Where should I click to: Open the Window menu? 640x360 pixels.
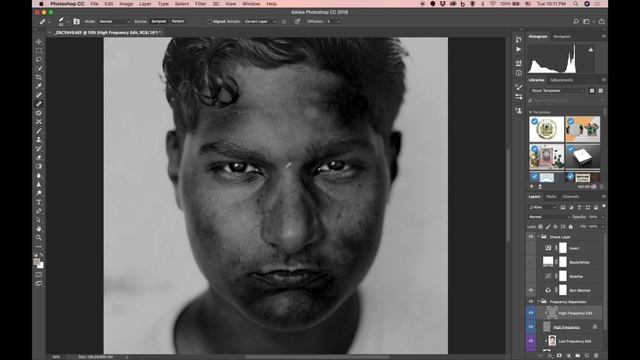(251, 4)
